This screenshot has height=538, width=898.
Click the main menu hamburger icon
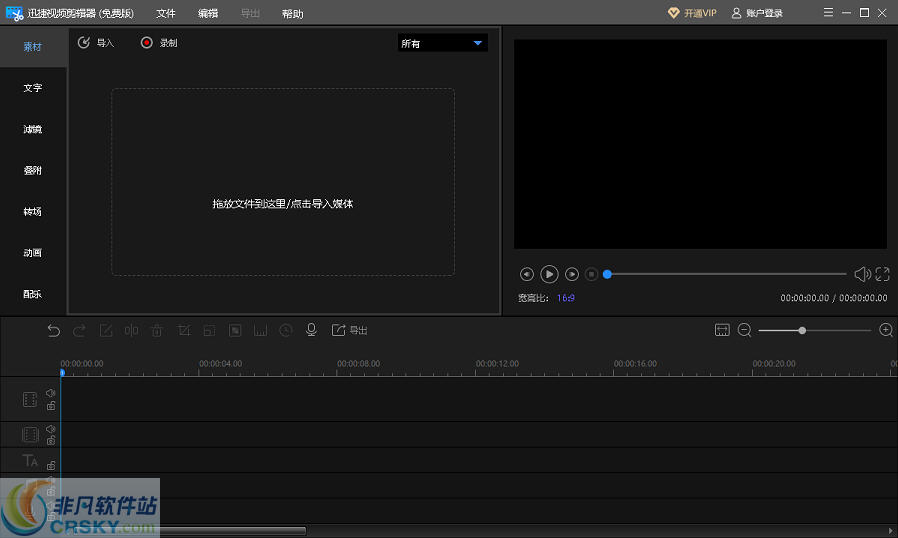pos(828,13)
